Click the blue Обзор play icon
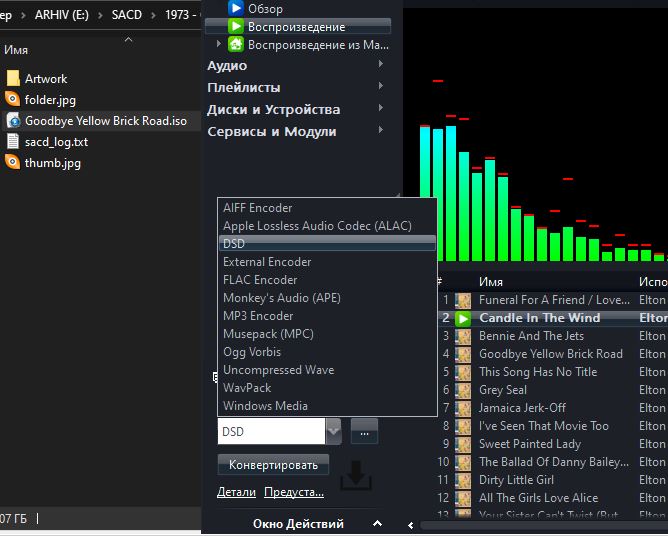Viewport: 668px width, 536px height. [236, 9]
